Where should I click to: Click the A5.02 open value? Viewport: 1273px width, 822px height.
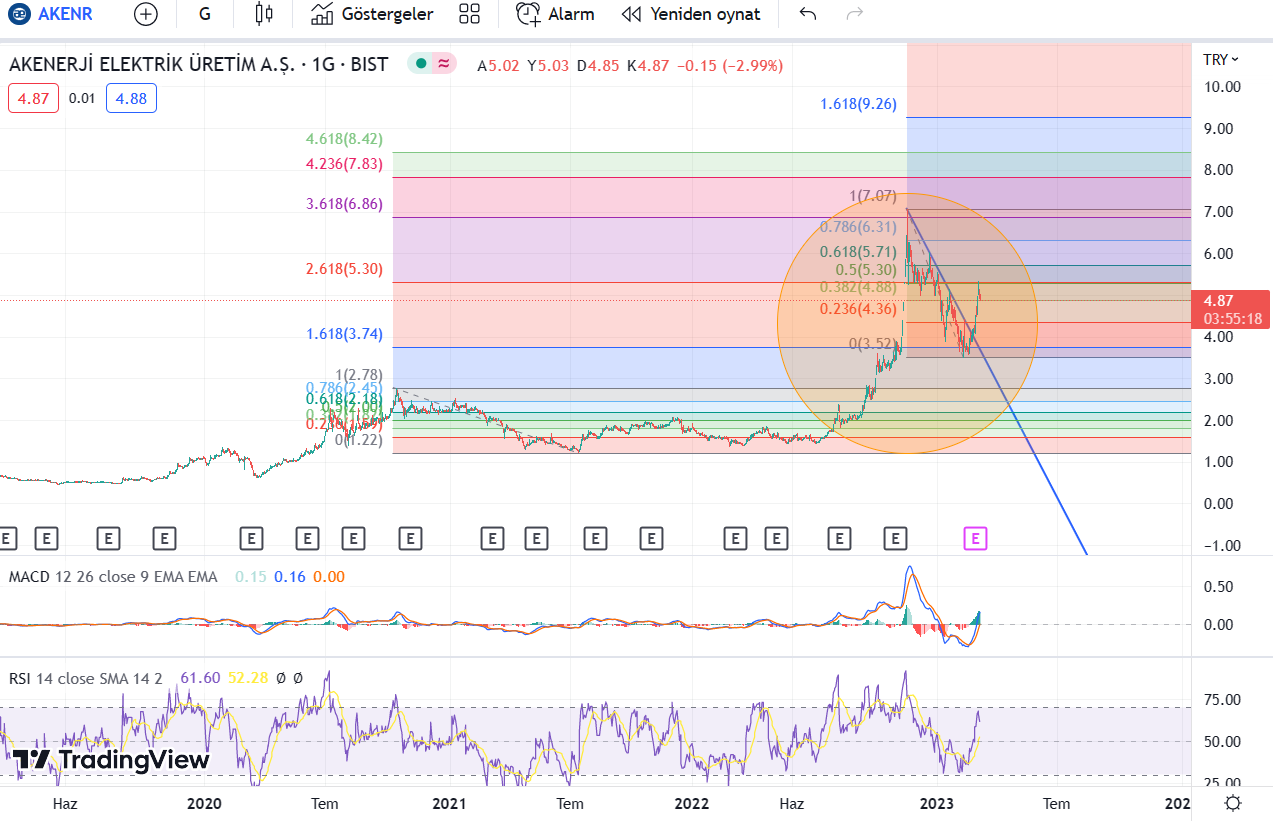pyautogui.click(x=498, y=65)
